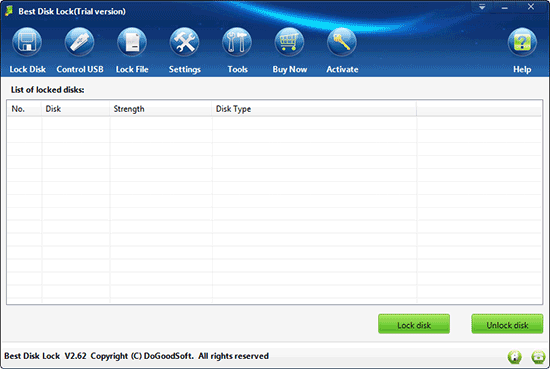The height and width of the screenshot is (369, 550).
Task: Close the Best Disk Lock window
Action: pyautogui.click(x=531, y=7)
